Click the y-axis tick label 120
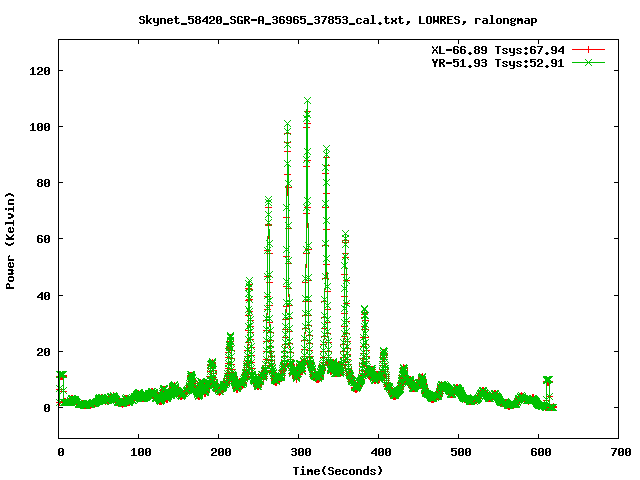640x480 pixels. click(x=40, y=71)
